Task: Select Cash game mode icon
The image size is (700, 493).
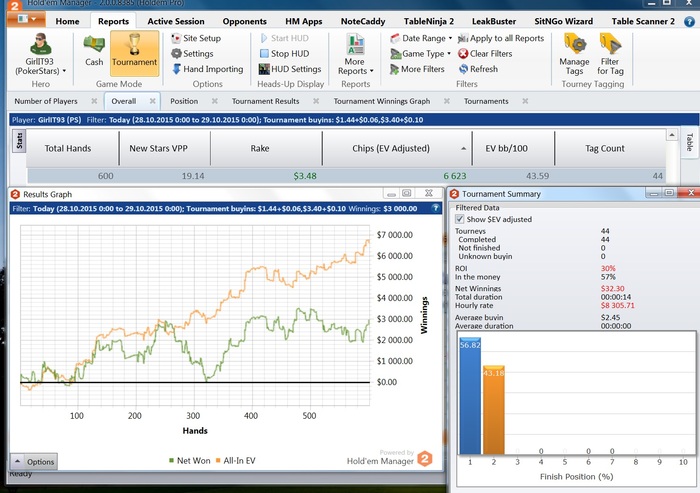Action: pyautogui.click(x=94, y=51)
